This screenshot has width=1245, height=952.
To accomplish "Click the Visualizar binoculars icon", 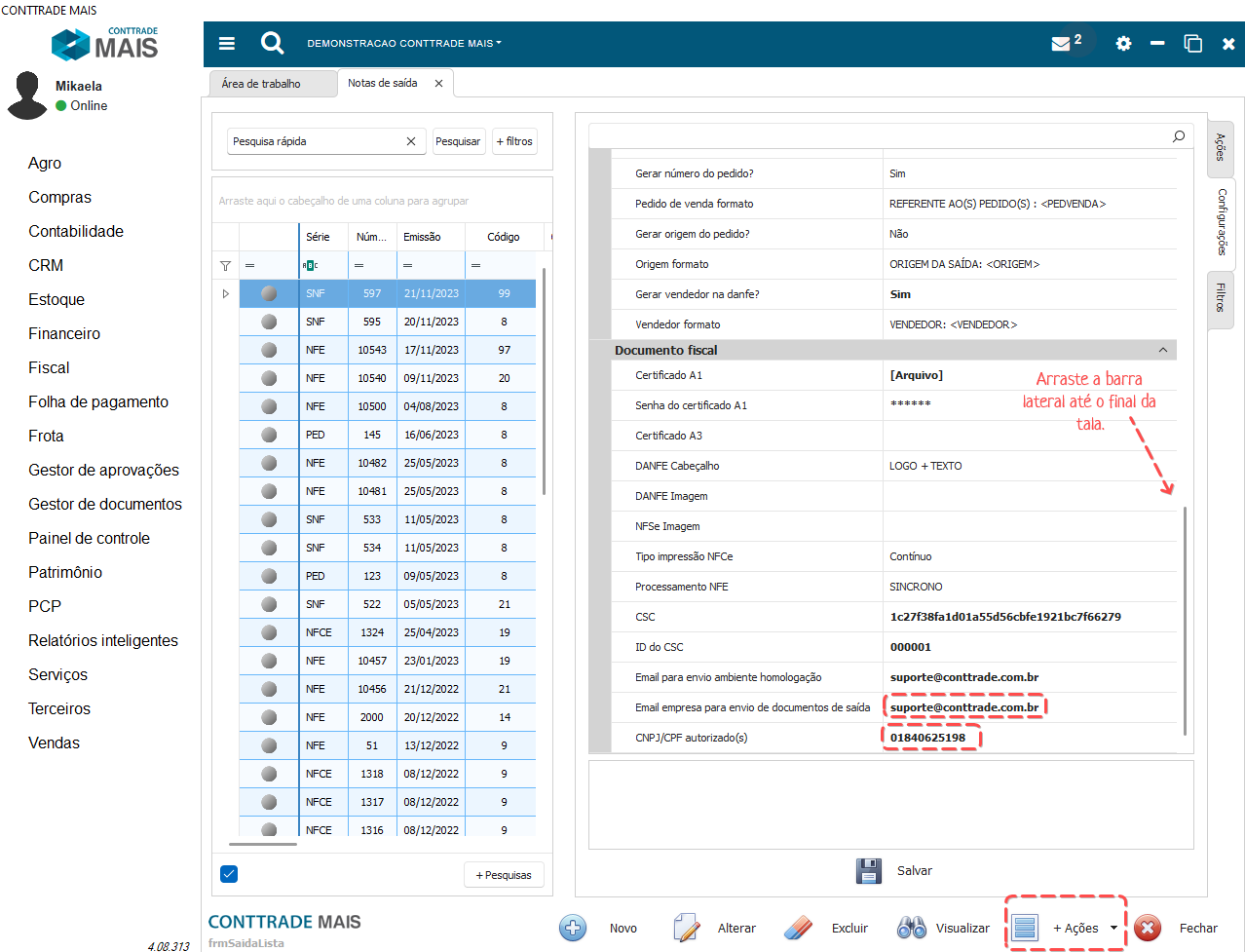I will click(912, 928).
